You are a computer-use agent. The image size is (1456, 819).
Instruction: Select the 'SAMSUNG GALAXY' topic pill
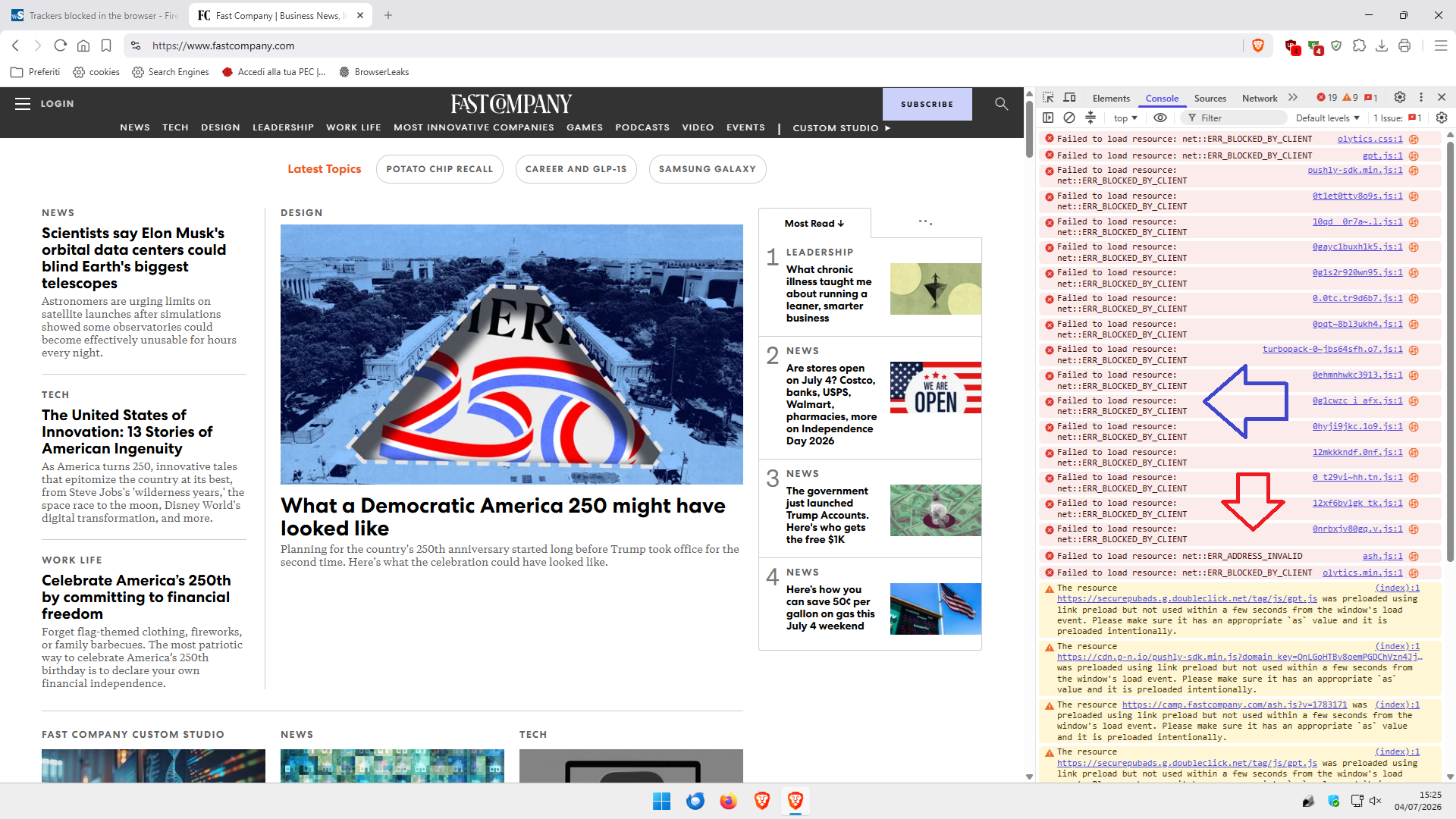(x=708, y=169)
